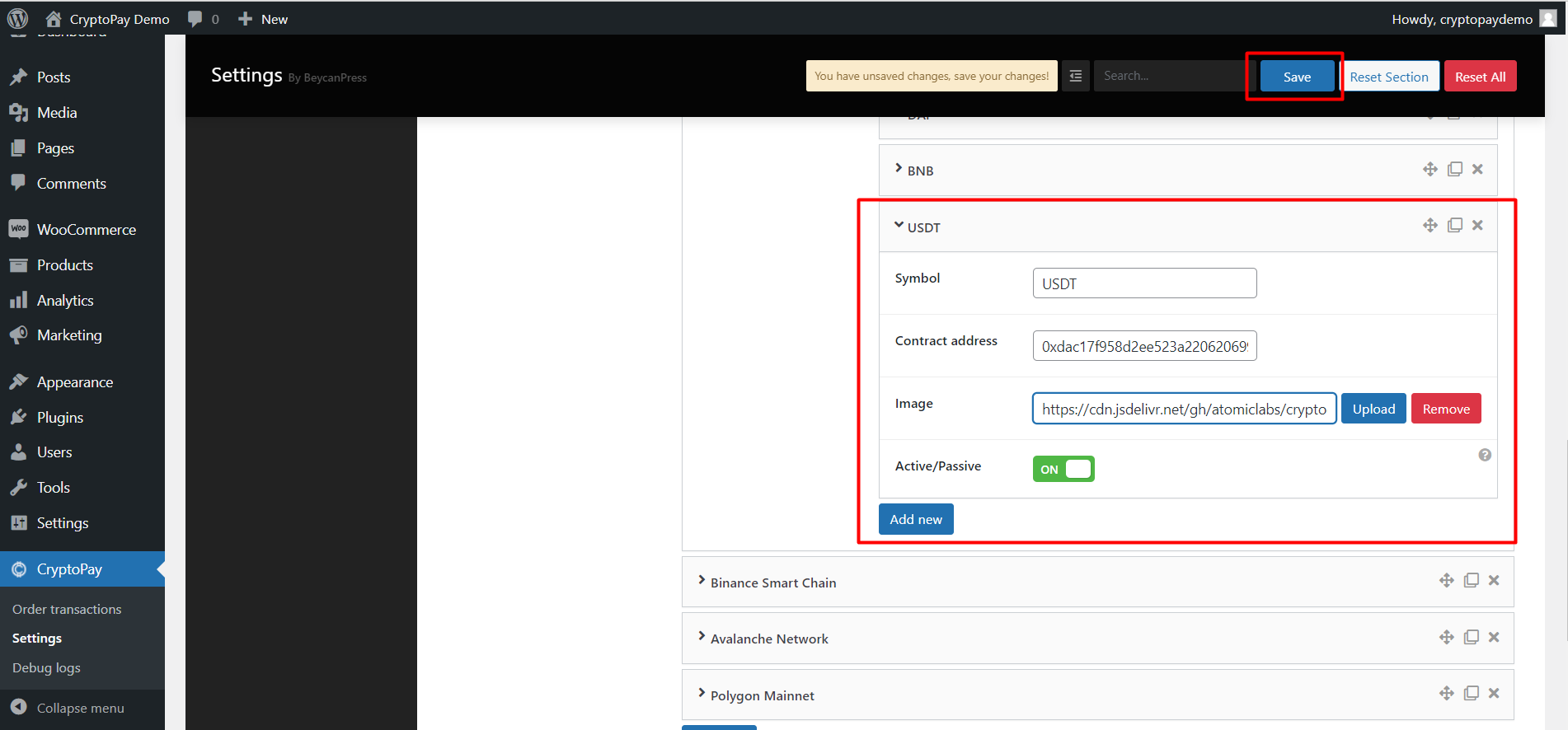This screenshot has height=730, width=1568.
Task: Open the WordPress logo menu
Action: point(17,19)
